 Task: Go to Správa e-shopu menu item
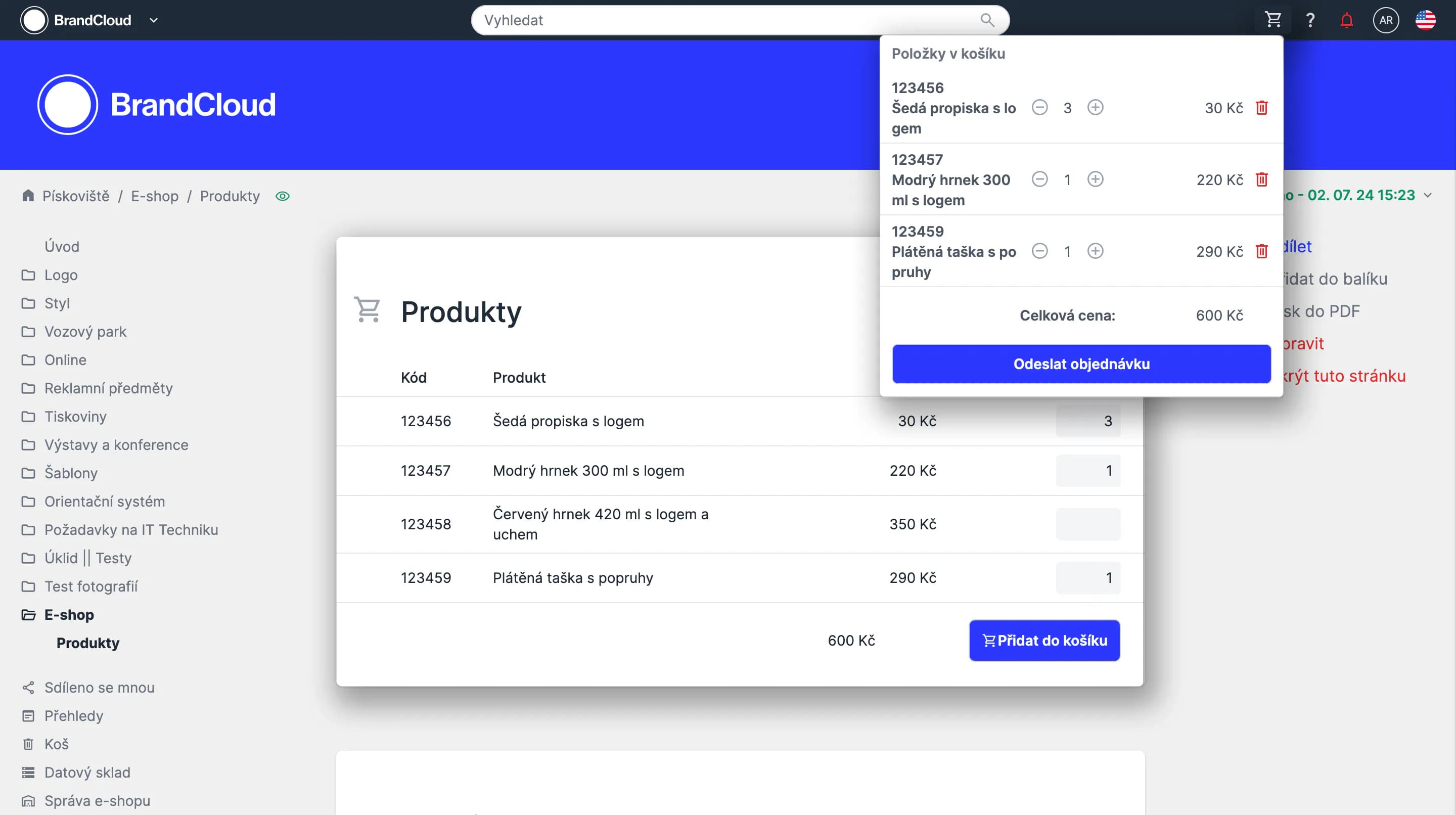[x=97, y=800]
